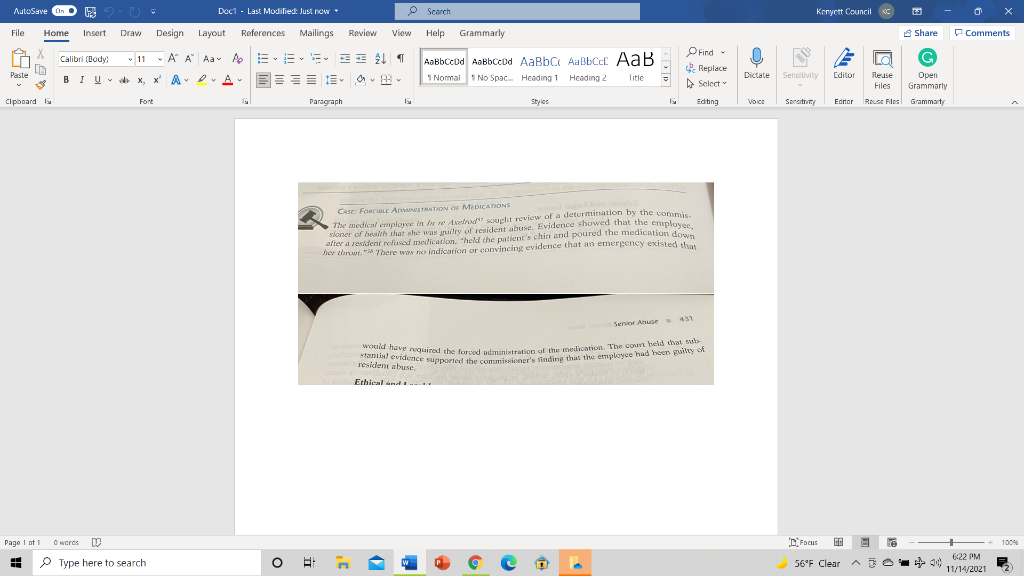Open the File menu
Screen dimensions: 1024x576
18,33
